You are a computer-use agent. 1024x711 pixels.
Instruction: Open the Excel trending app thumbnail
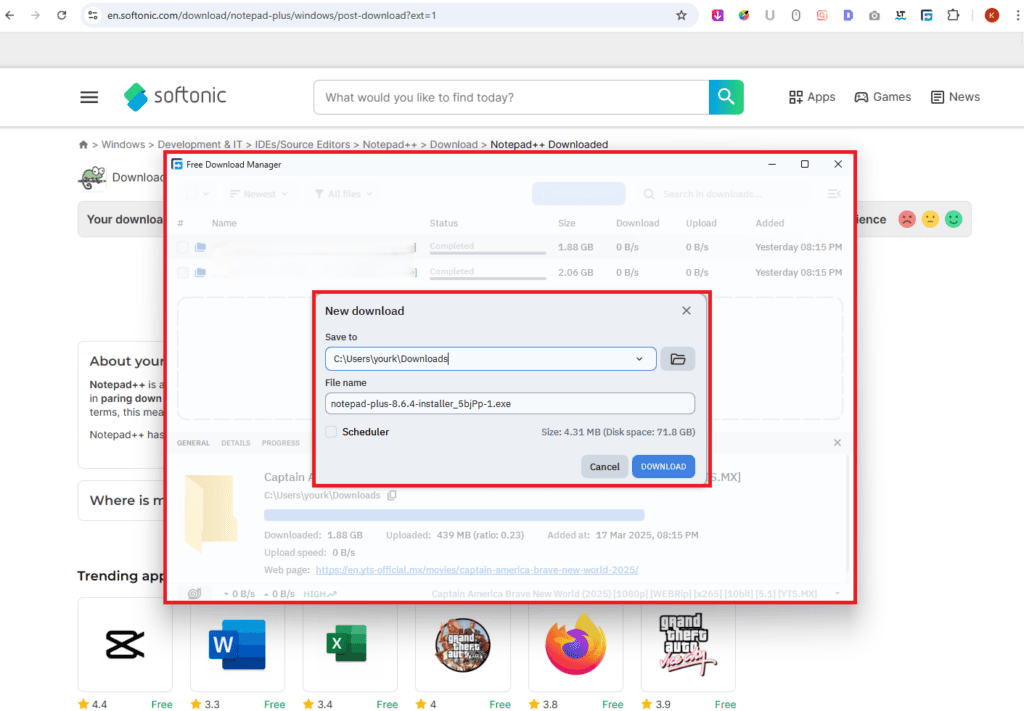(x=349, y=645)
